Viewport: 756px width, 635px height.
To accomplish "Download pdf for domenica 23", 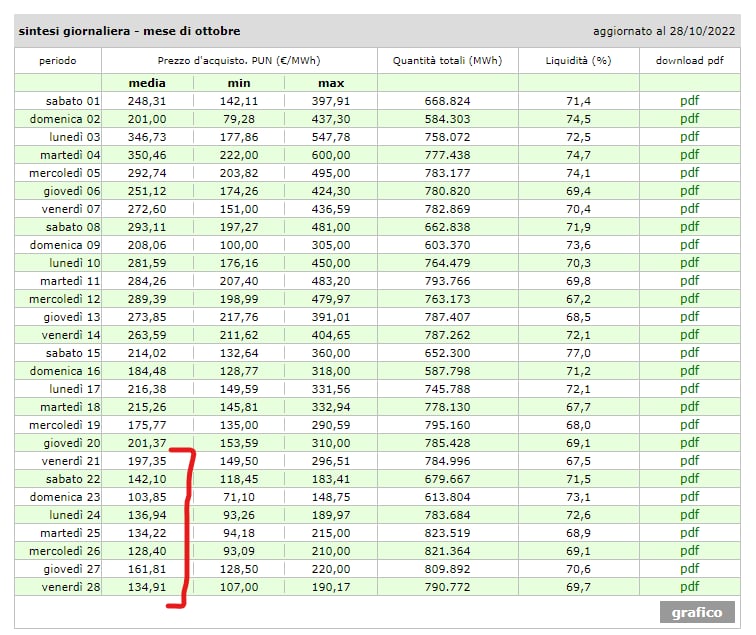I will pyautogui.click(x=689, y=497).
